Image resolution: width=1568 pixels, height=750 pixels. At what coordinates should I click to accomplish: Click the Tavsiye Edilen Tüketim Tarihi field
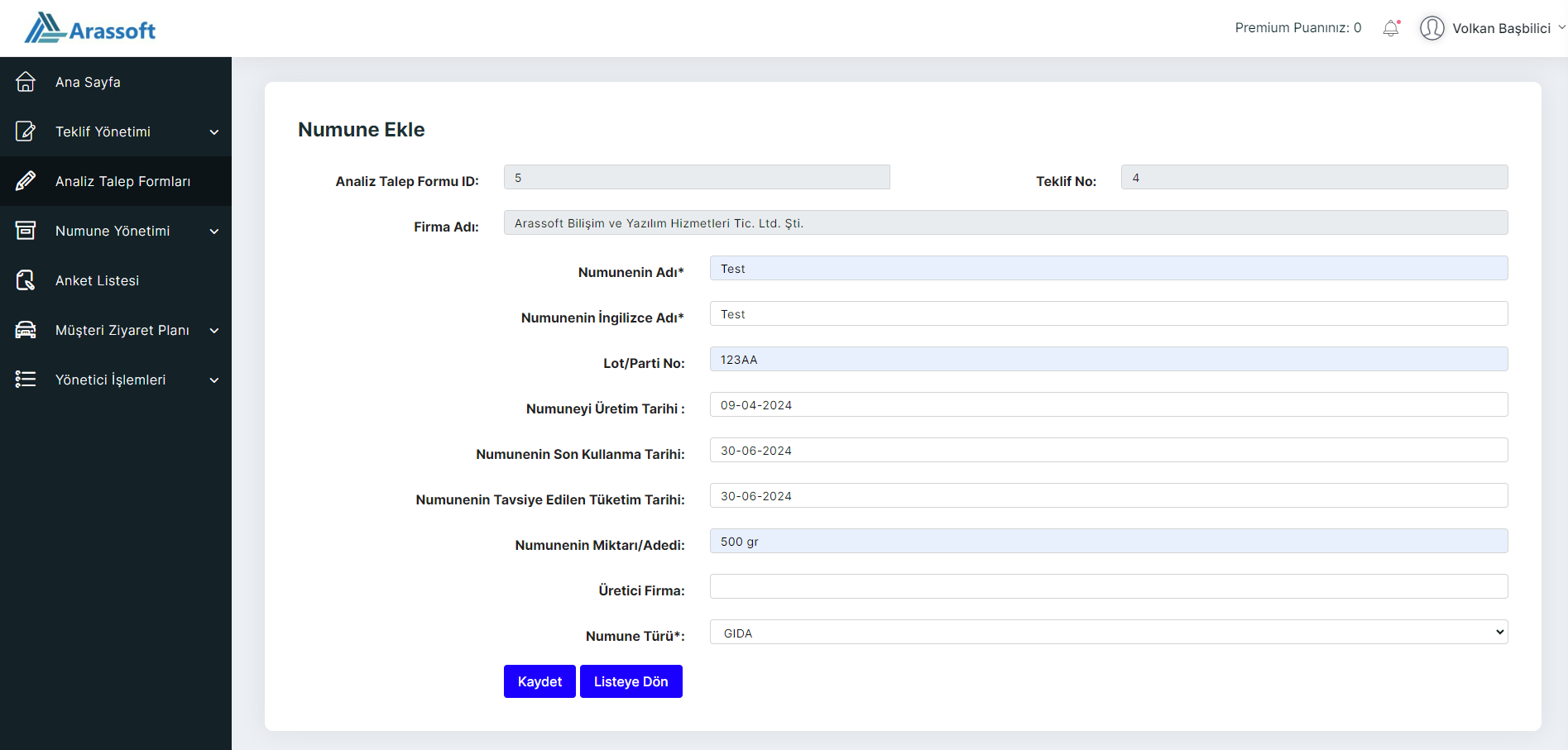click(x=1109, y=495)
